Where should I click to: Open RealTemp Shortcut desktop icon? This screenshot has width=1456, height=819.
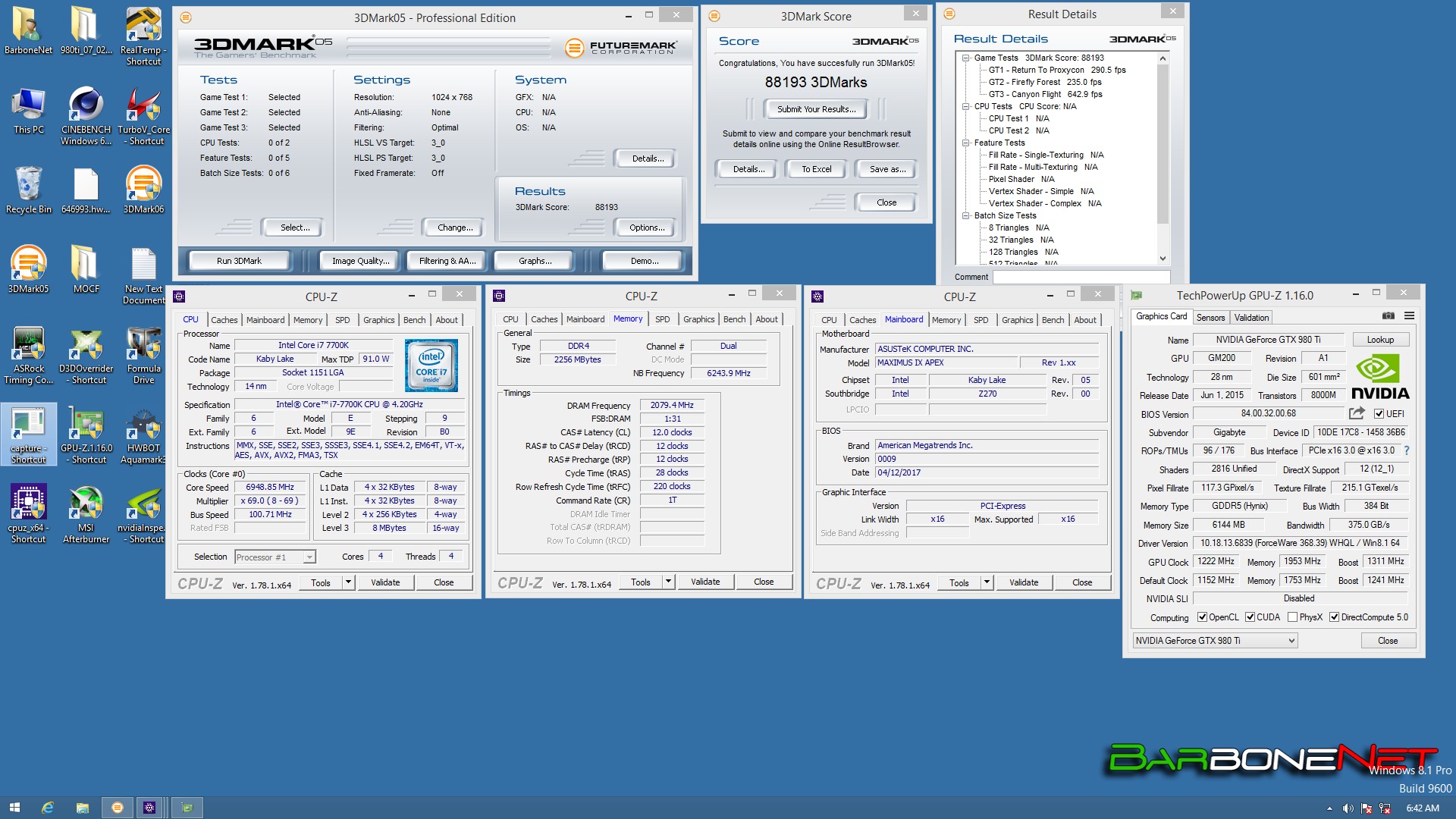click(x=143, y=36)
